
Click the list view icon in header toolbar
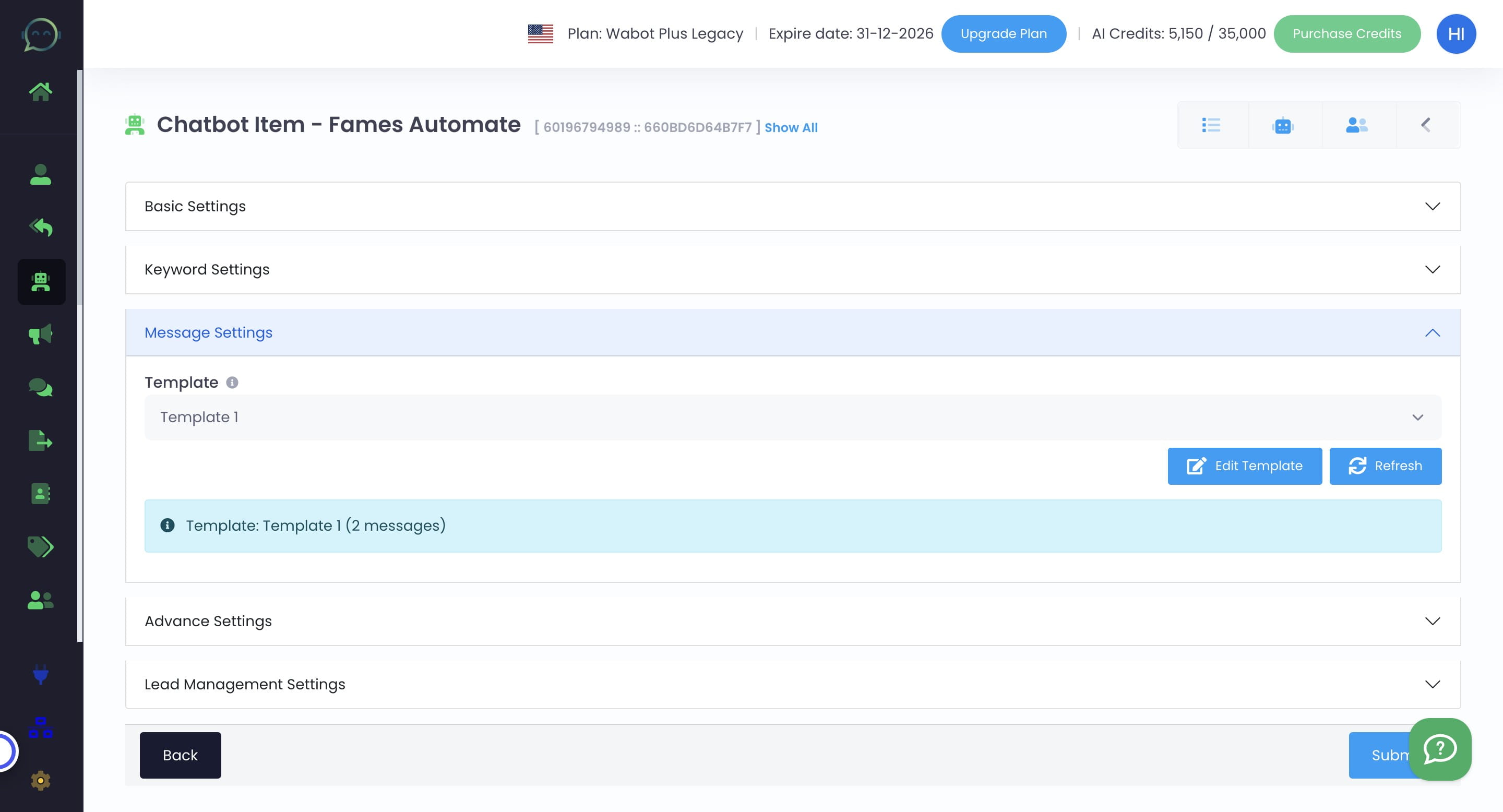(1211, 125)
